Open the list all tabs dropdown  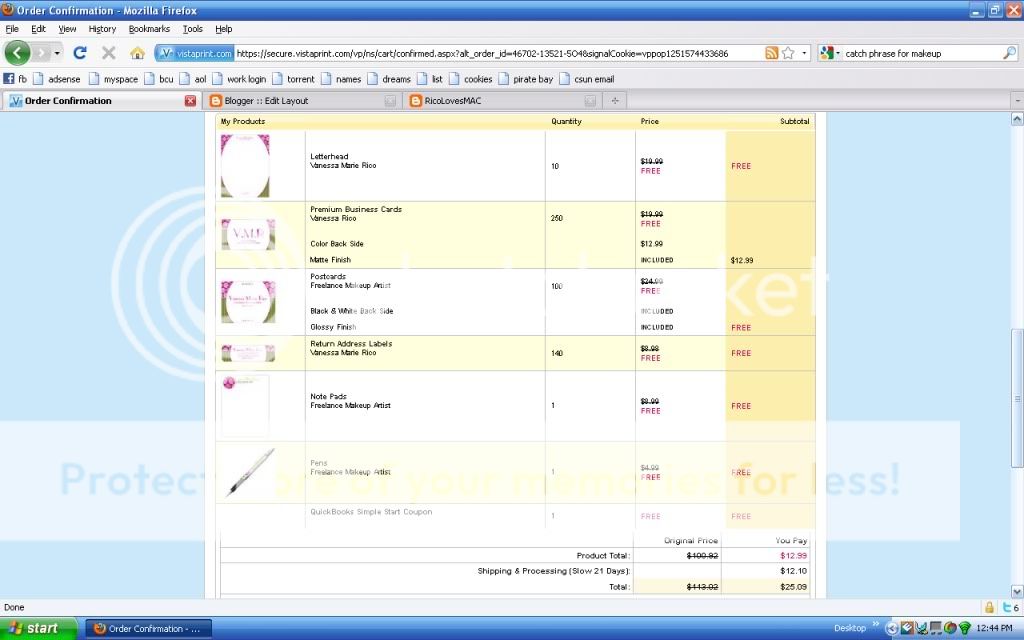(x=1016, y=101)
